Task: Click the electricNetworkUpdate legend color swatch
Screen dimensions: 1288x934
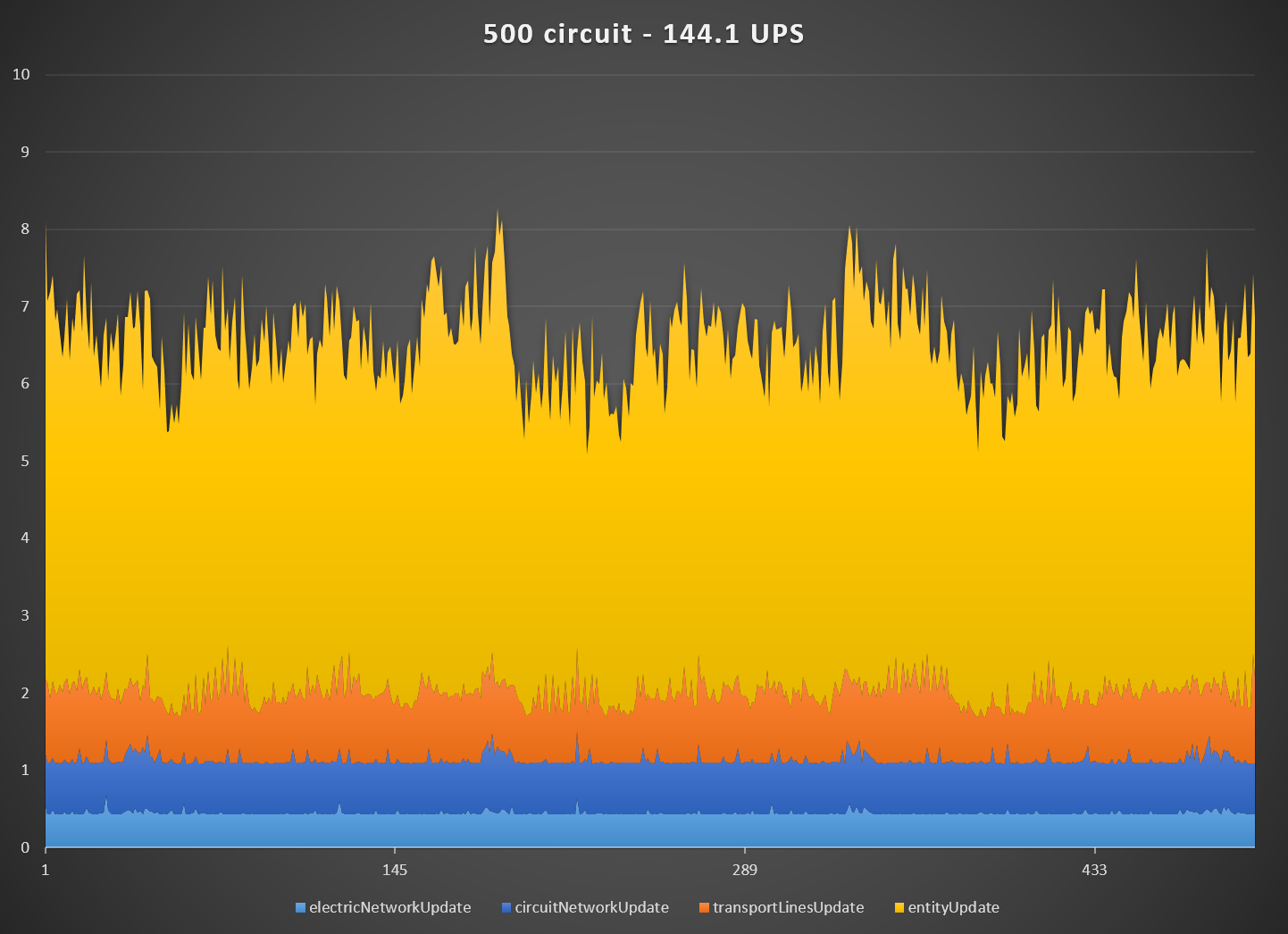Action: coord(300,908)
